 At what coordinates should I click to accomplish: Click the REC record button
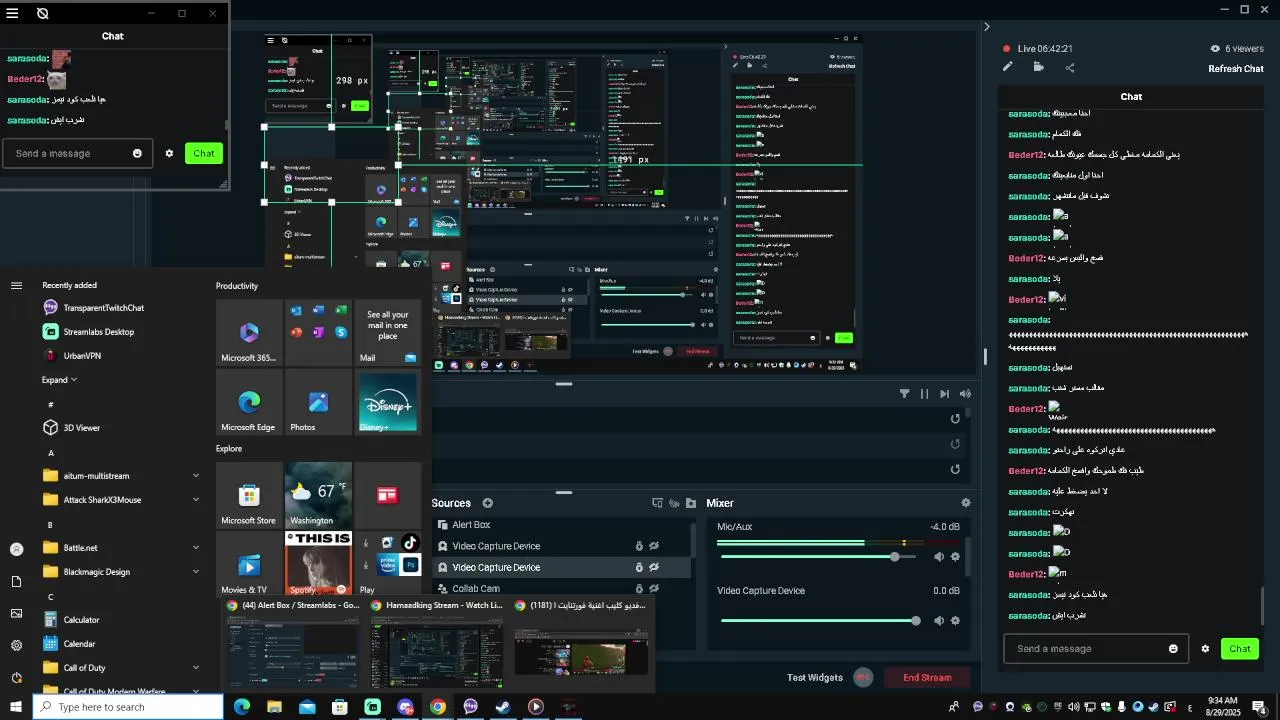(x=863, y=677)
